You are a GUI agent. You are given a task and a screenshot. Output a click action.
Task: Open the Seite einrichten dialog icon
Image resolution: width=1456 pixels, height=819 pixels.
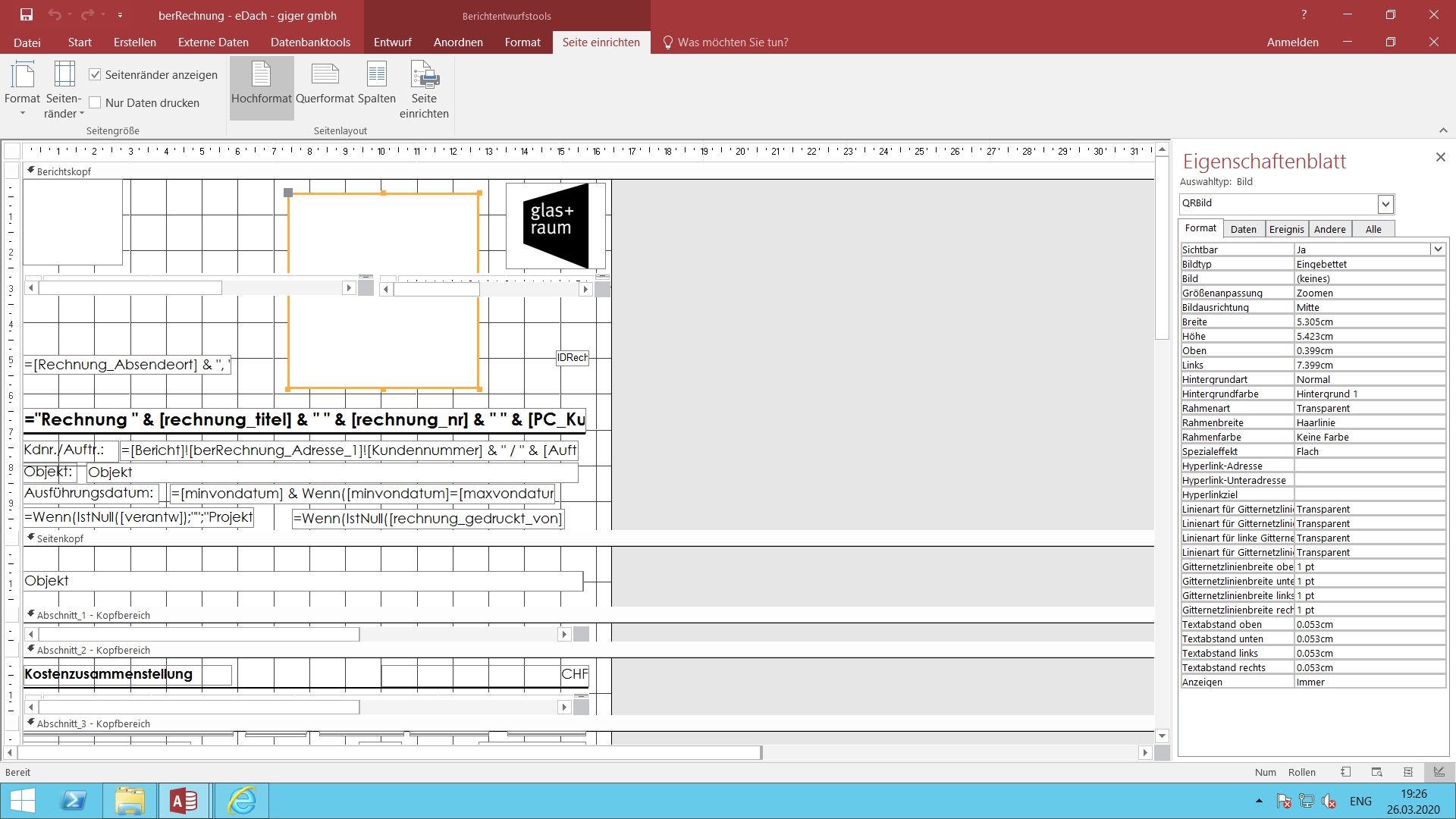pos(424,89)
